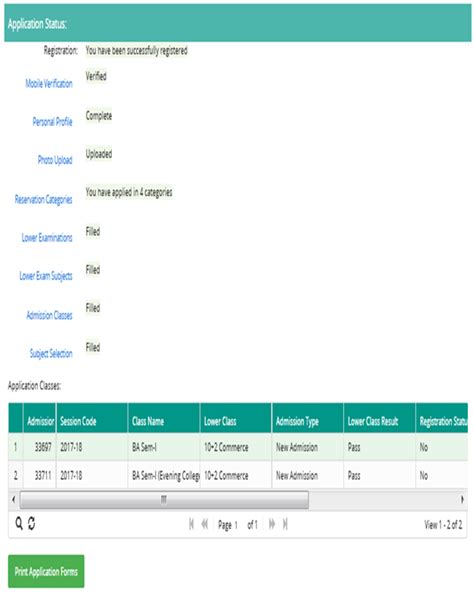Click 'No' registration status in row 2
This screenshot has width=474, height=604.
(x=442, y=475)
